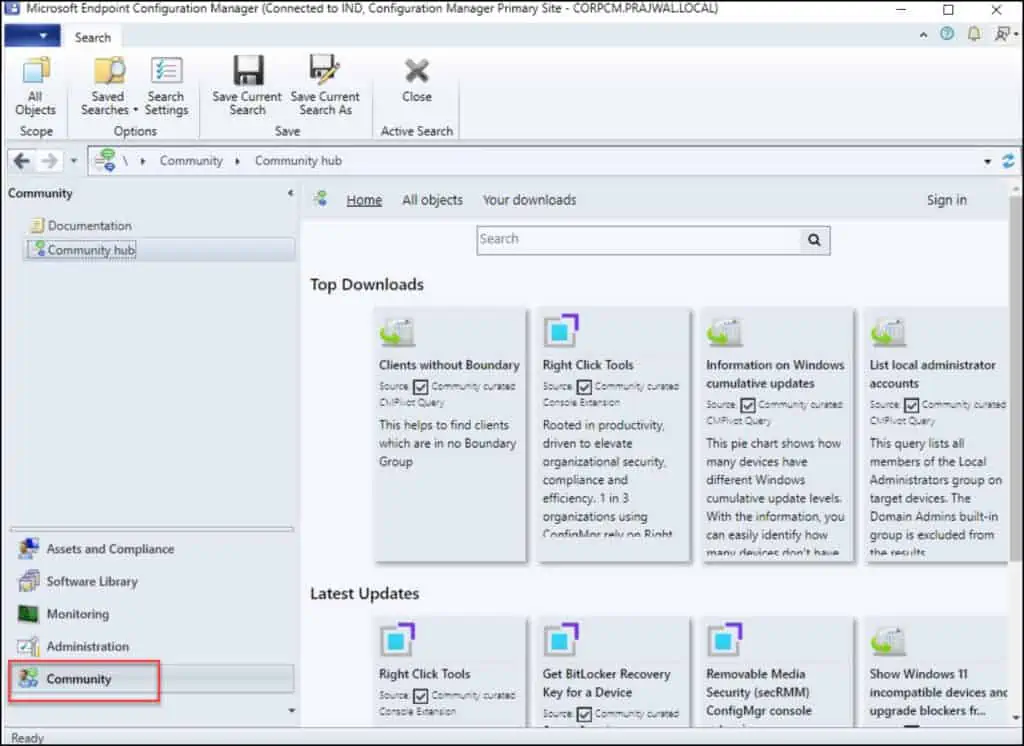Click the List local administrator accounts icon
The height and width of the screenshot is (746, 1024).
pos(888,332)
